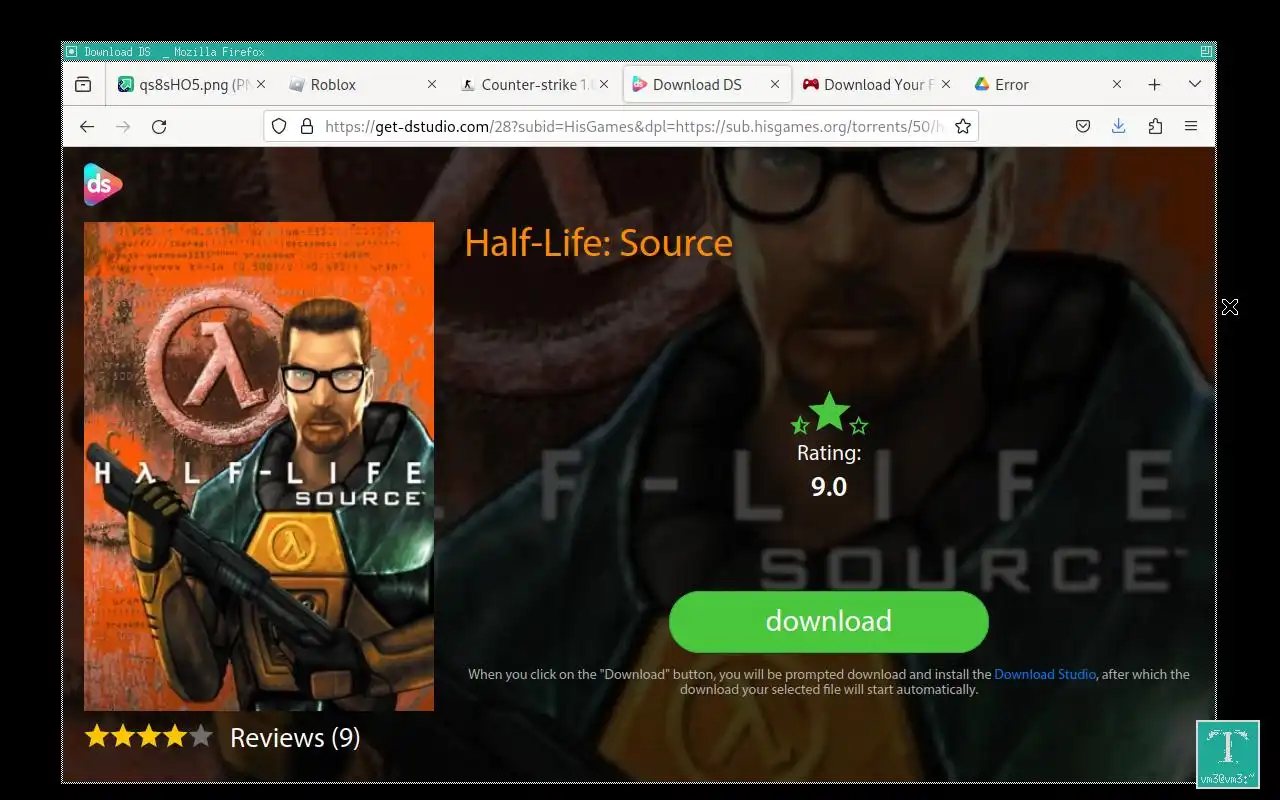Click the teal T icon at the bottom right

pyautogui.click(x=1226, y=754)
